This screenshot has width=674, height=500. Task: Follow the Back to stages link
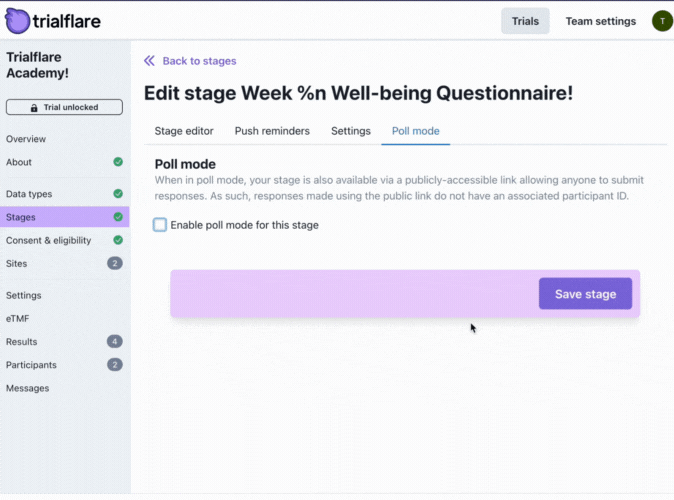tap(199, 61)
